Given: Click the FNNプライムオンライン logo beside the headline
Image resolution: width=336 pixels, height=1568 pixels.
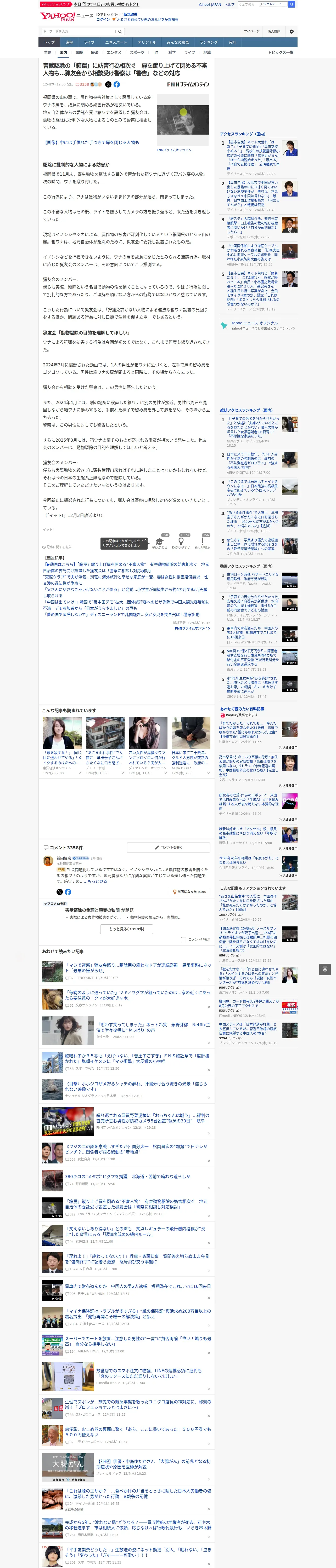Looking at the screenshot, I should [188, 85].
